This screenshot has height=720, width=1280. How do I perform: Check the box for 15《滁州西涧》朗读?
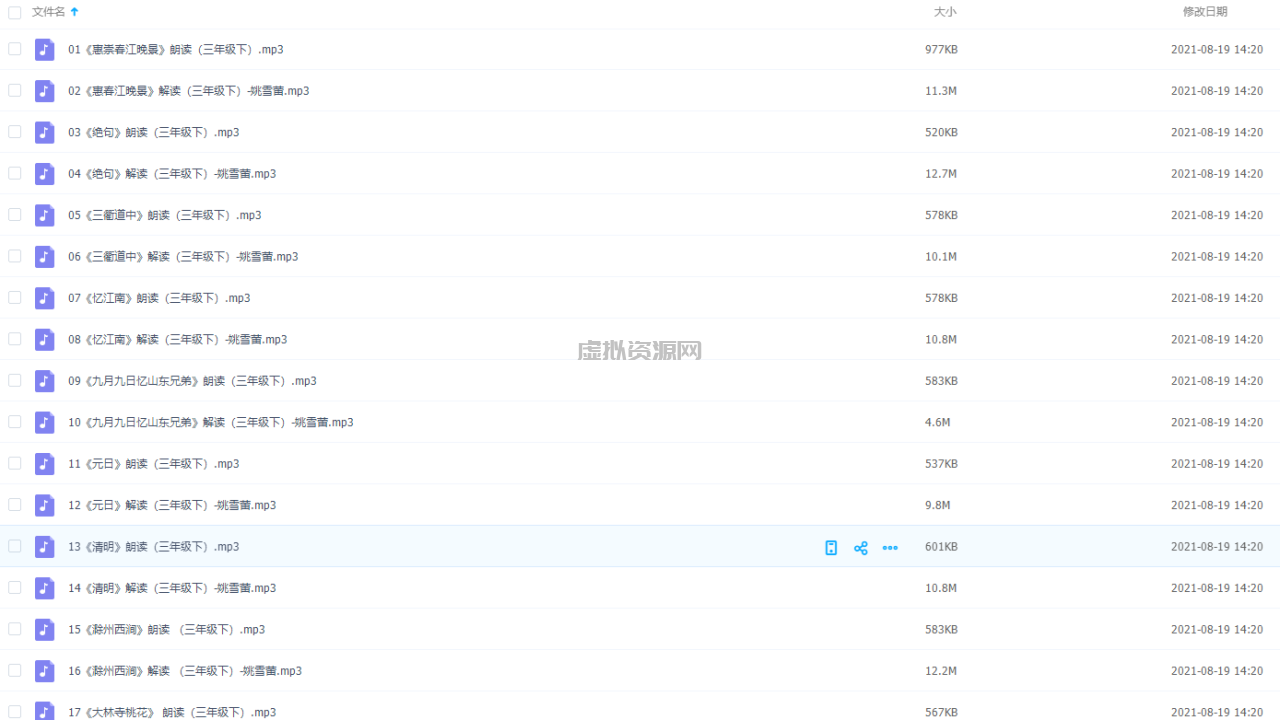[14, 630]
